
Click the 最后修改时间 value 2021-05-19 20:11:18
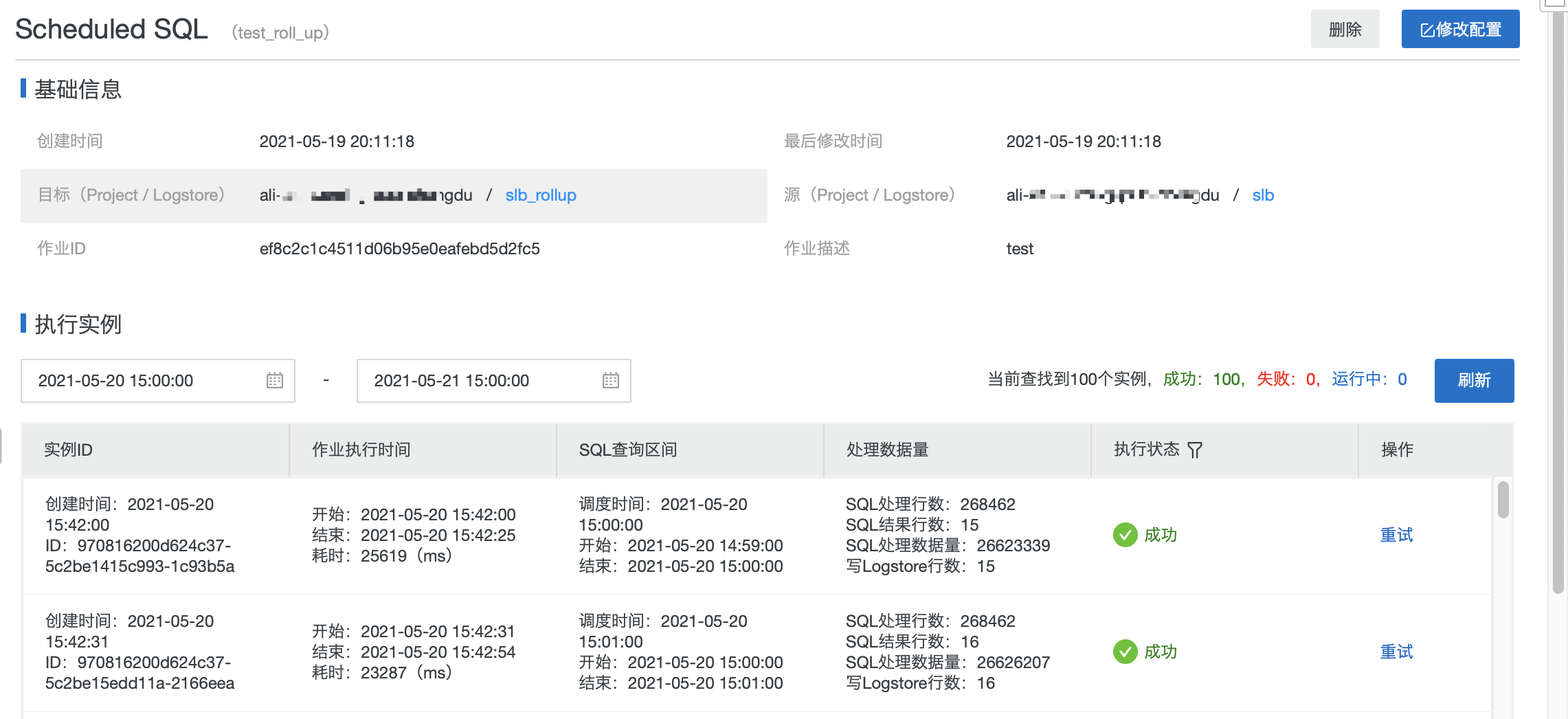(1084, 142)
